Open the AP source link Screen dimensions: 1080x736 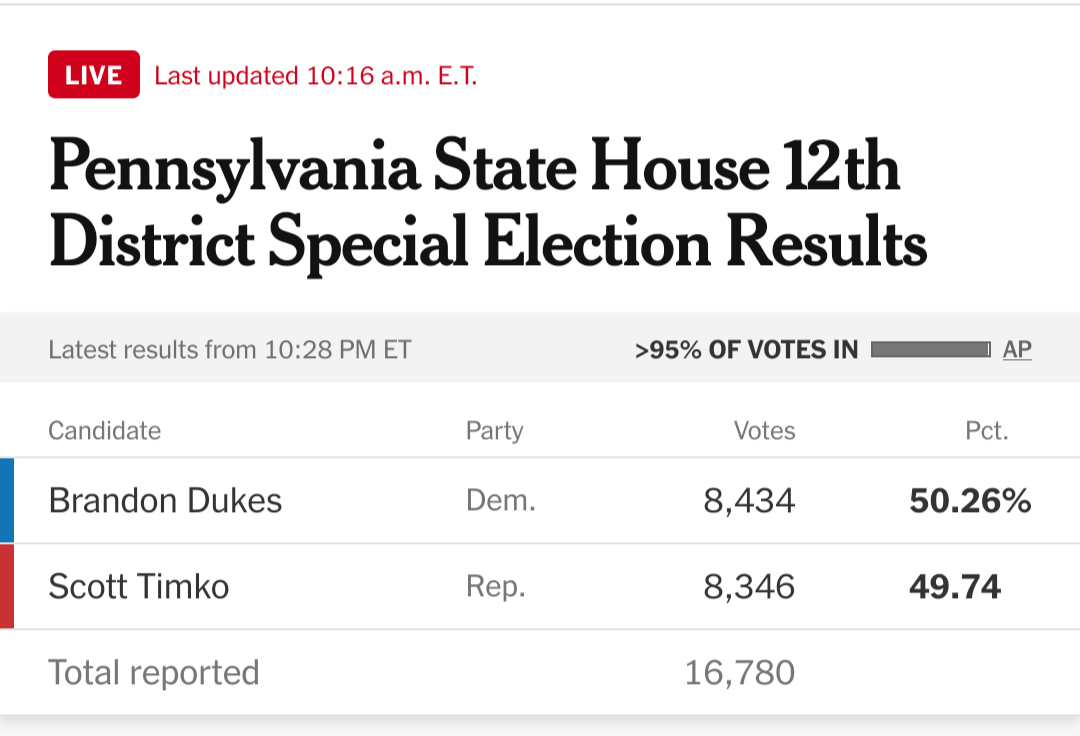1017,349
